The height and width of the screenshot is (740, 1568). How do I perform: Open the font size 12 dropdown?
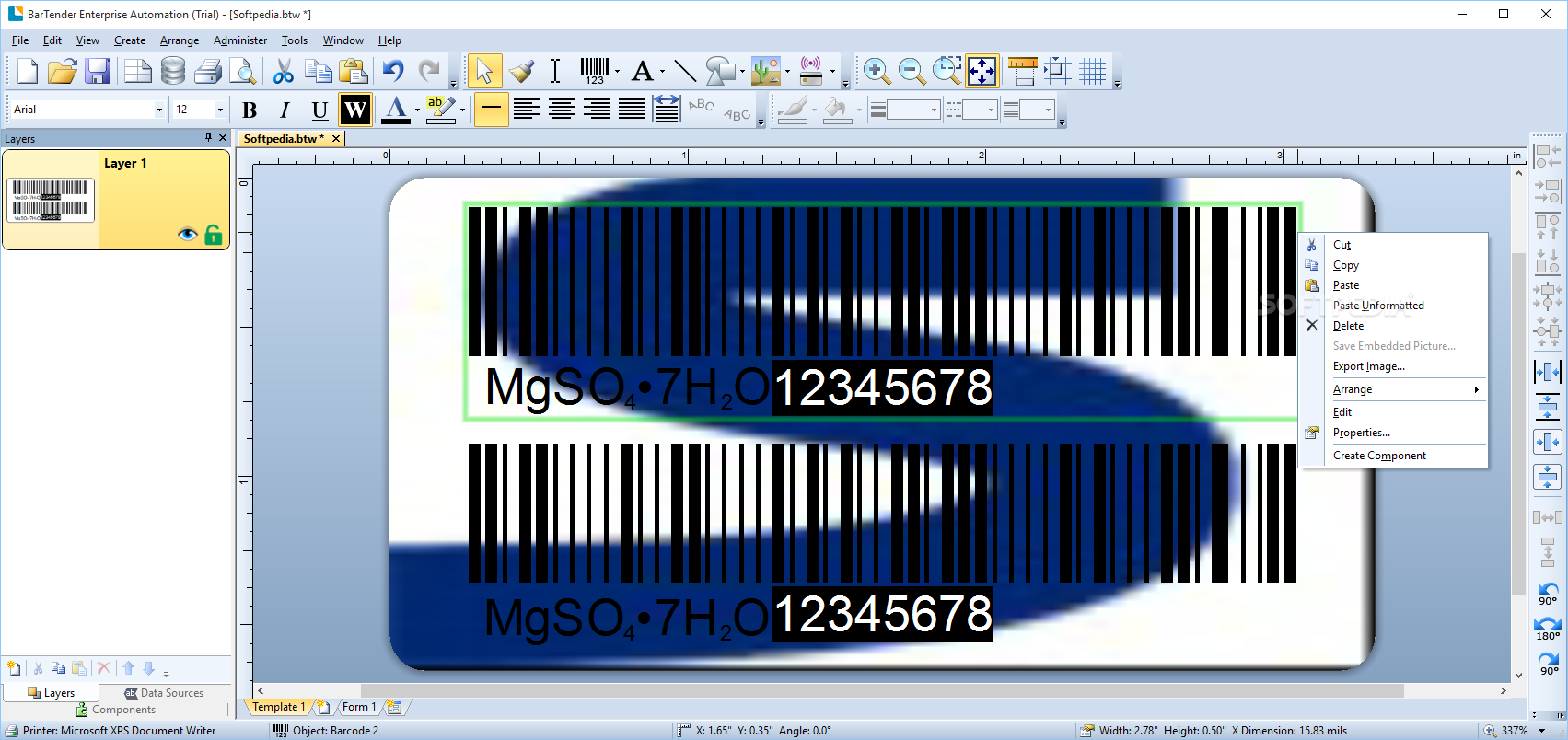click(x=220, y=110)
